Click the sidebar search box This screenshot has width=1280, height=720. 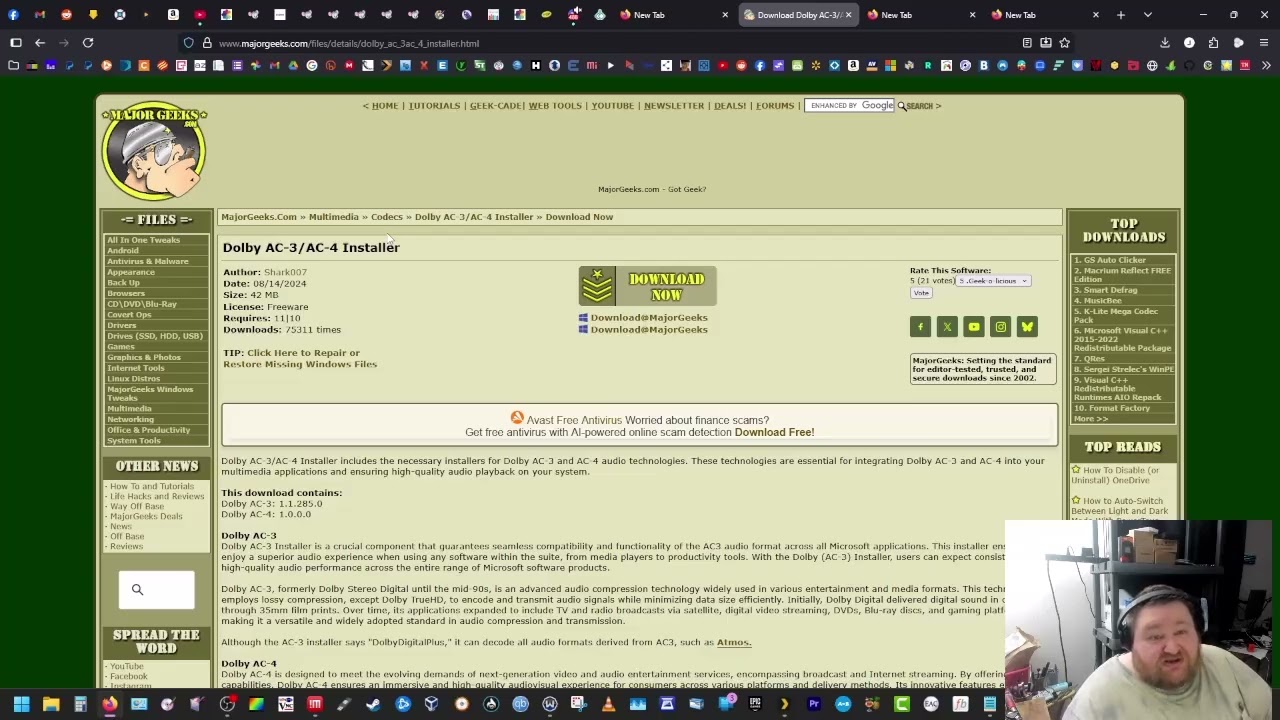tap(157, 589)
